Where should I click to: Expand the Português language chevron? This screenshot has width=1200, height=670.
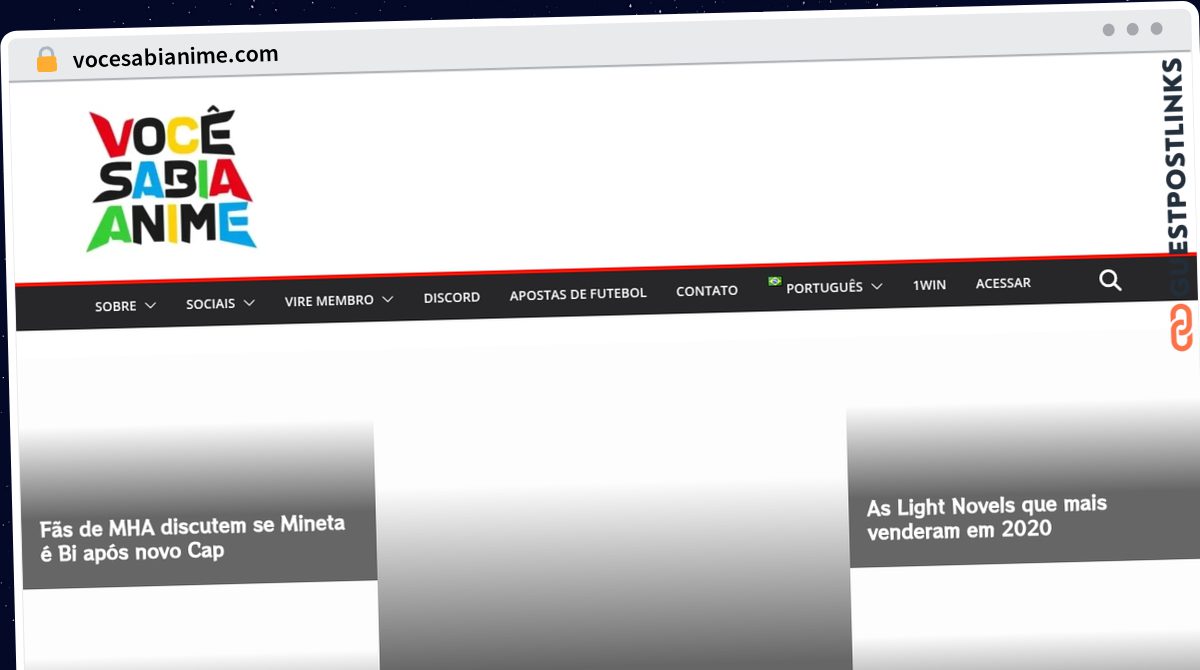[876, 286]
